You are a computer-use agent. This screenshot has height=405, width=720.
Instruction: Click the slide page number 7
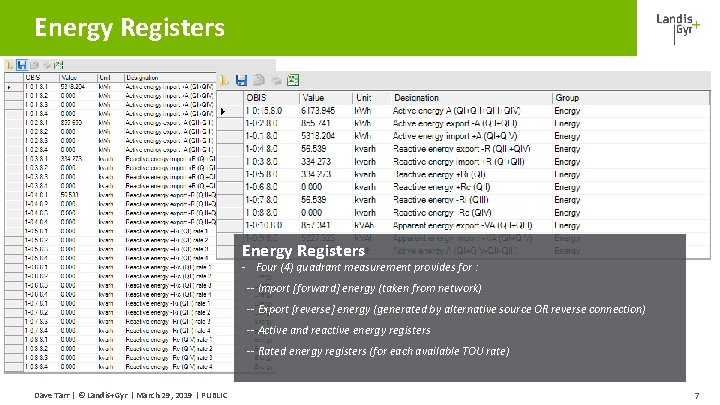(697, 396)
